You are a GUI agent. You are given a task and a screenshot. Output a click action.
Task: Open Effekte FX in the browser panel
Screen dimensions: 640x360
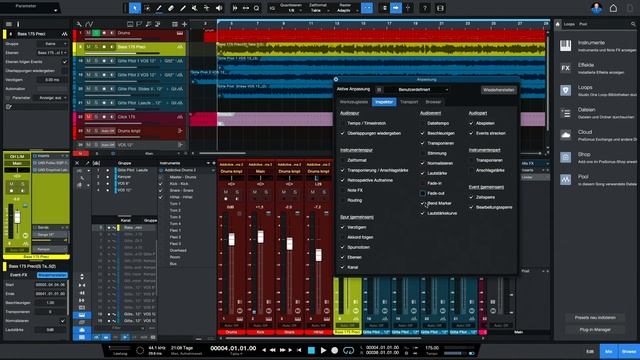coord(596,68)
